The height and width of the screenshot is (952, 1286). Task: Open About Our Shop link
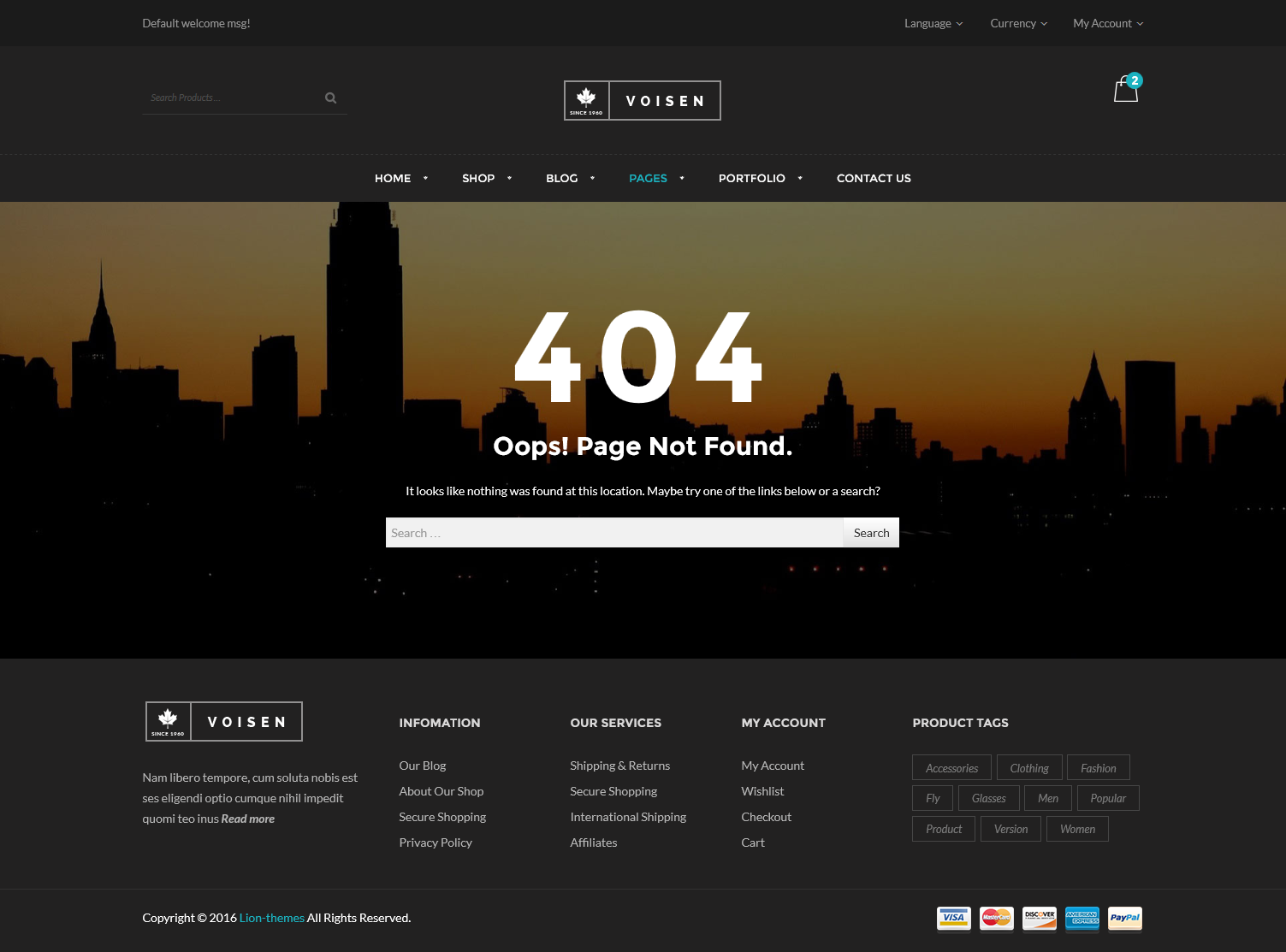click(442, 791)
